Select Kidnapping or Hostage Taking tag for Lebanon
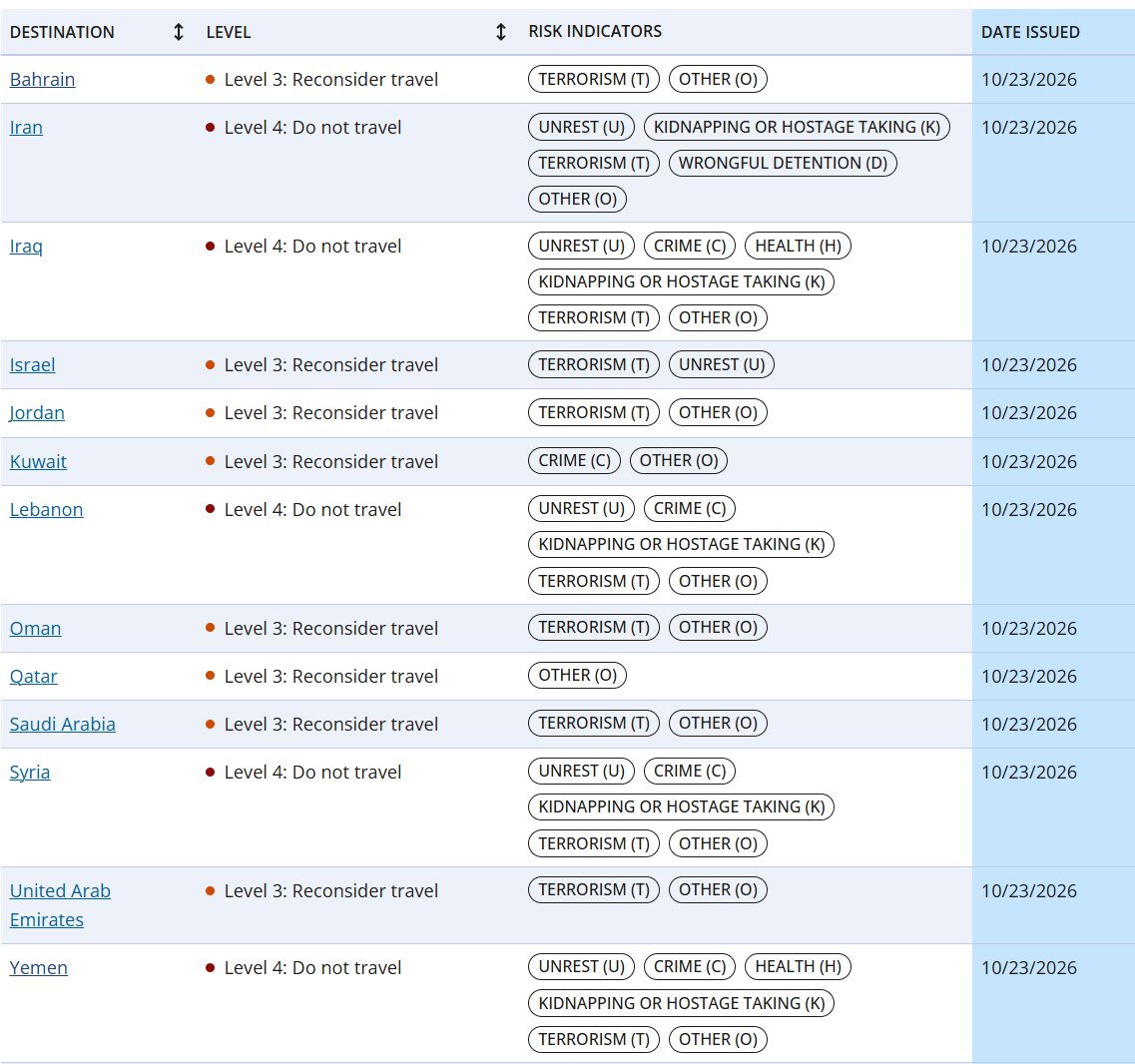The height and width of the screenshot is (1064, 1135). click(681, 544)
